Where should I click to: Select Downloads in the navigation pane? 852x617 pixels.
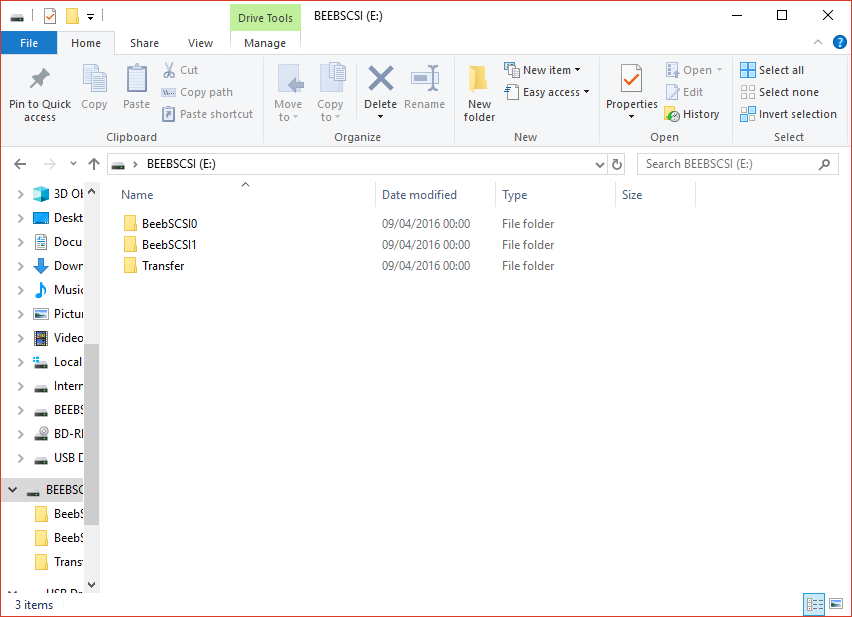[x=57, y=266]
